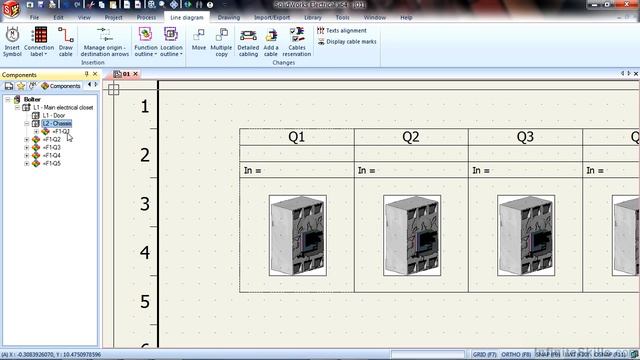The width and height of the screenshot is (640, 360).
Task: Select L2 - Chassis in the tree
Action: click(x=57, y=123)
